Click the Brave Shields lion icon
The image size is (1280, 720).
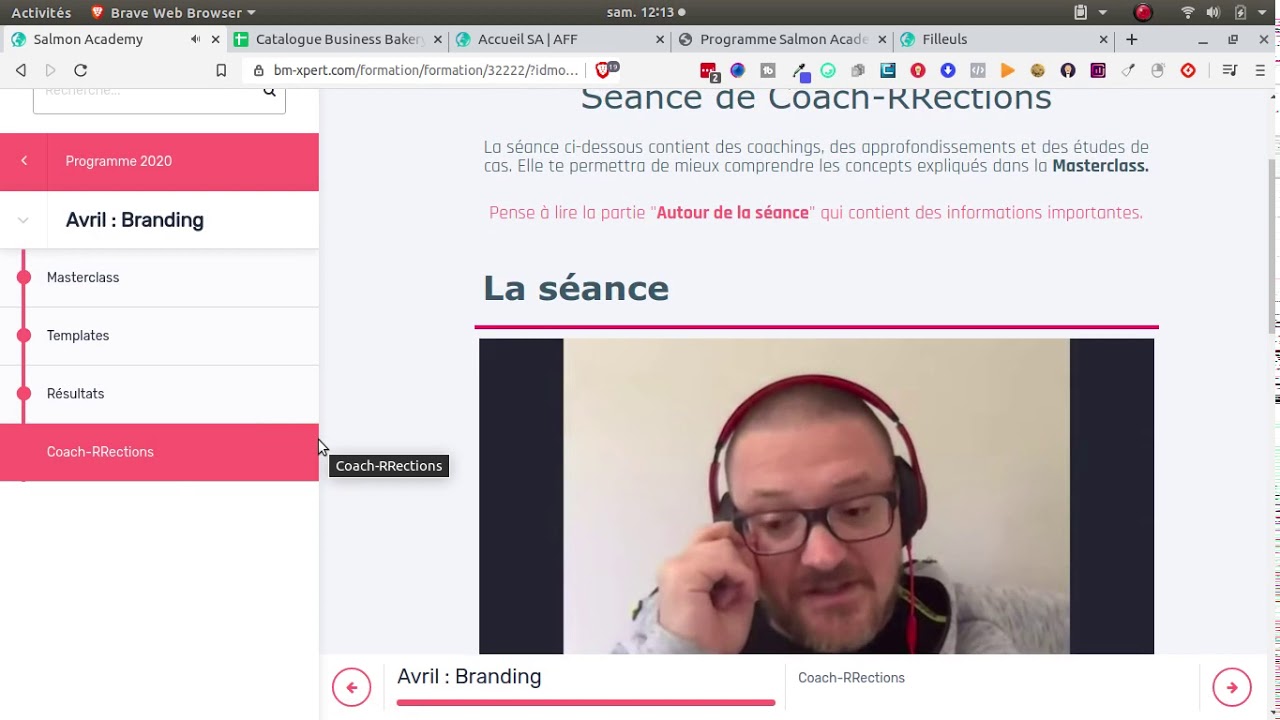[603, 70]
